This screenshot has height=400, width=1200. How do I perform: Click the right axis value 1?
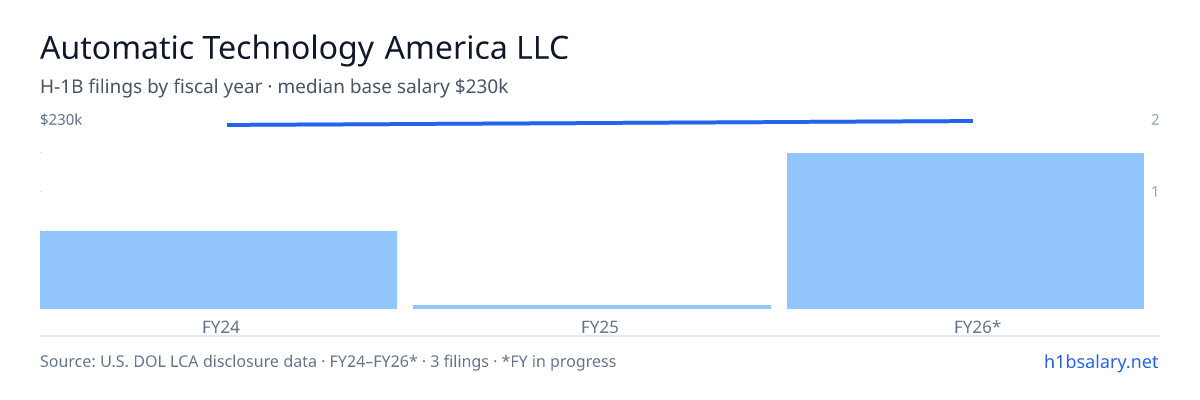point(1155,191)
